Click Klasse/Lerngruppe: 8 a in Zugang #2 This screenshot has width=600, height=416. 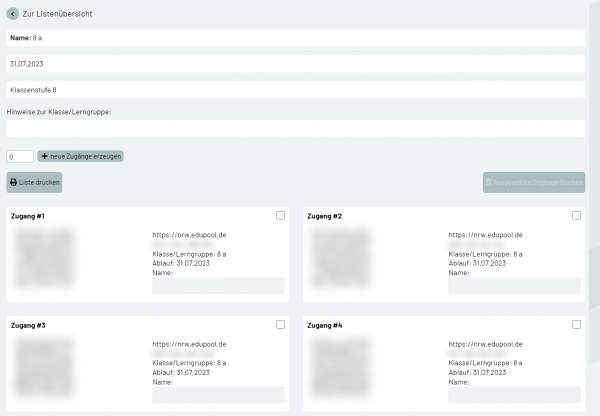coord(486,254)
